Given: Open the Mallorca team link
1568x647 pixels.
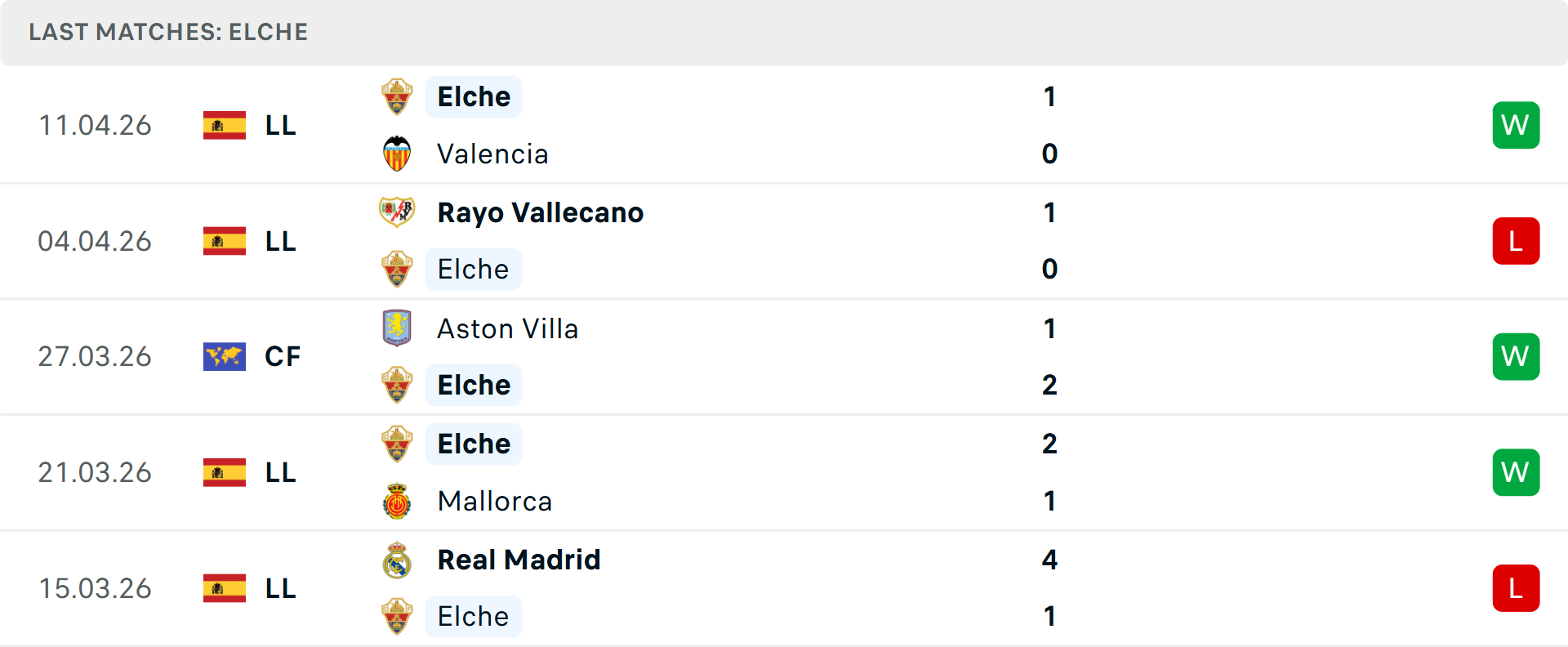Looking at the screenshot, I should coord(494,501).
